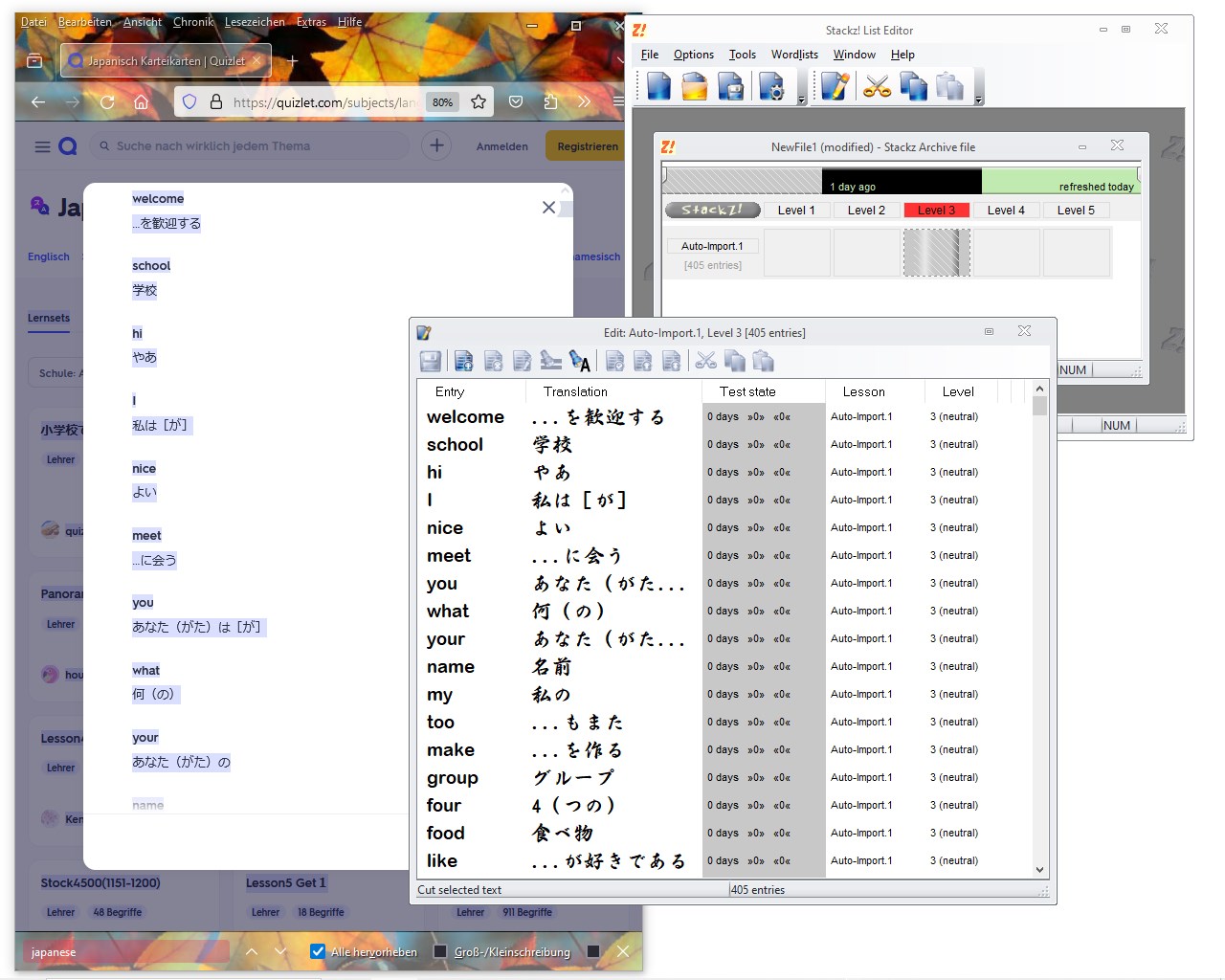Select the 'Japanisch Karteikarten | Quizlet' tab
Screen dimensions: 1225x980
(x=166, y=61)
